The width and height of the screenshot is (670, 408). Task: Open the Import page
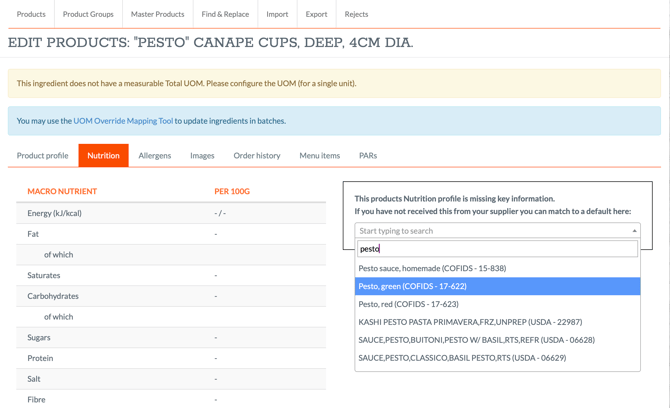point(277,14)
